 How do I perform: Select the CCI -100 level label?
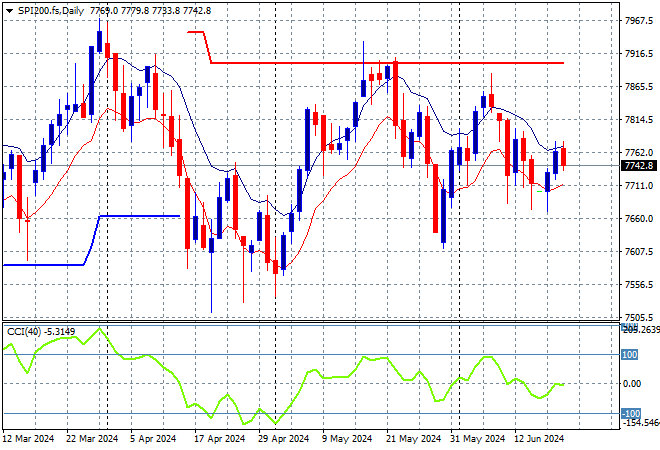[631, 413]
